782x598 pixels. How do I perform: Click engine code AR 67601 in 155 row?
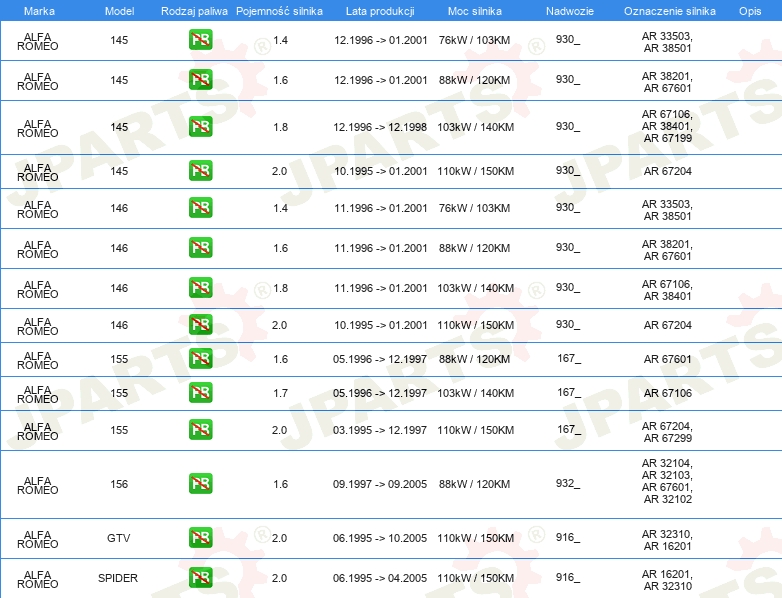point(667,359)
